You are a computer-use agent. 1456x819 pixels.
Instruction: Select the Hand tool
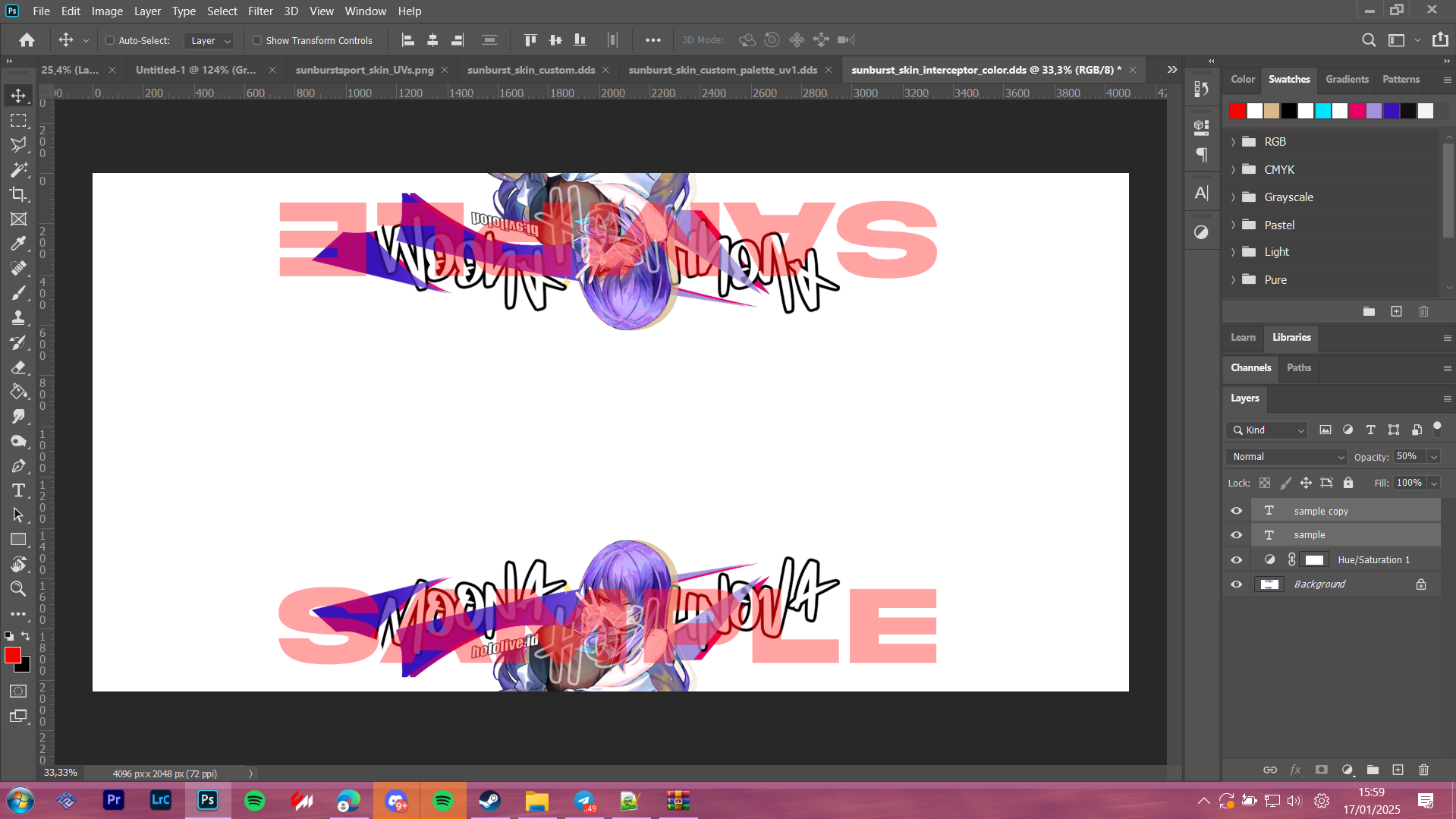18,564
